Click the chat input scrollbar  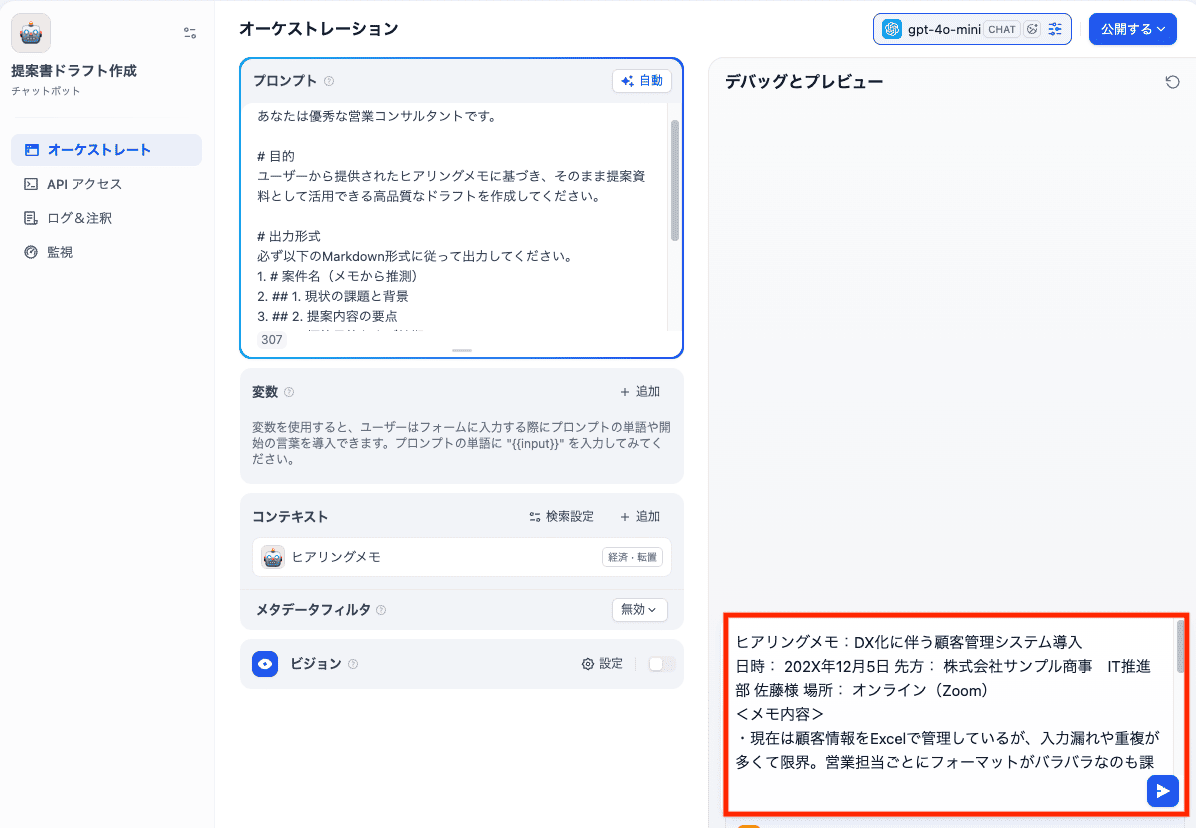(1181, 647)
